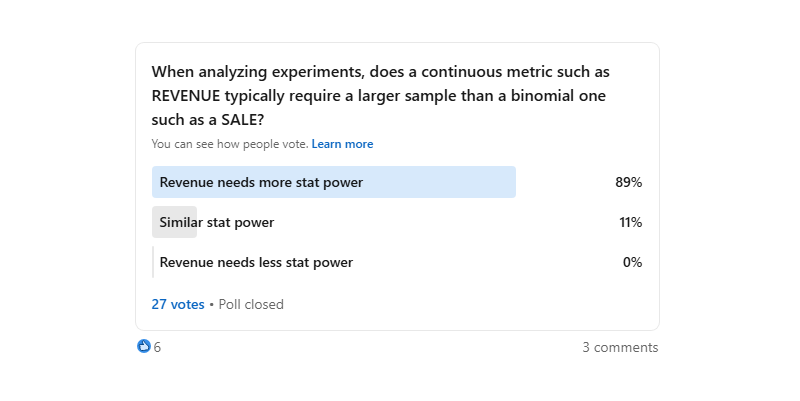The image size is (800, 401).
Task: Open the 3 comments link
Action: 620,348
